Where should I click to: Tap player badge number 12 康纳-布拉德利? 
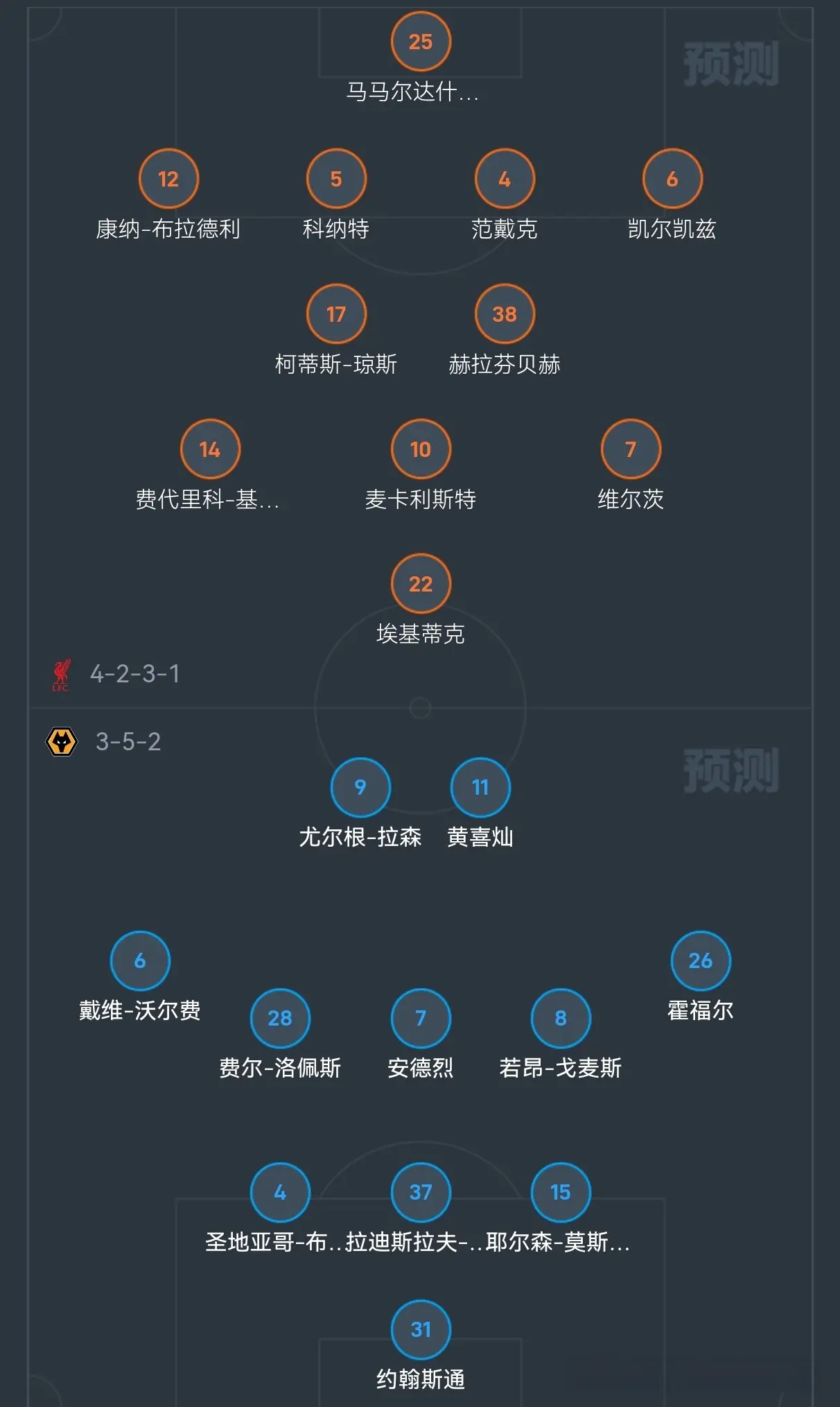(168, 179)
